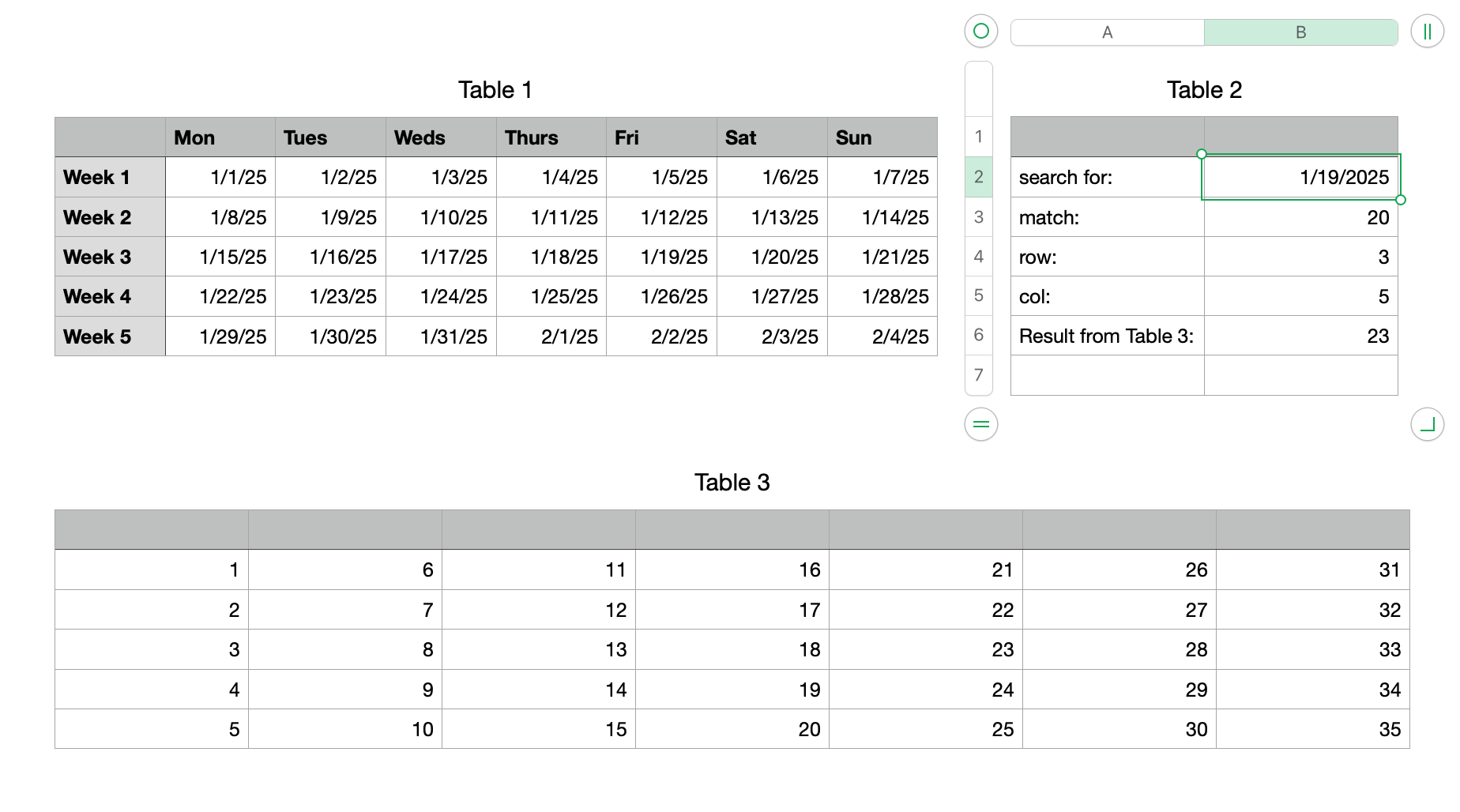Click the Table 1 title

495,90
